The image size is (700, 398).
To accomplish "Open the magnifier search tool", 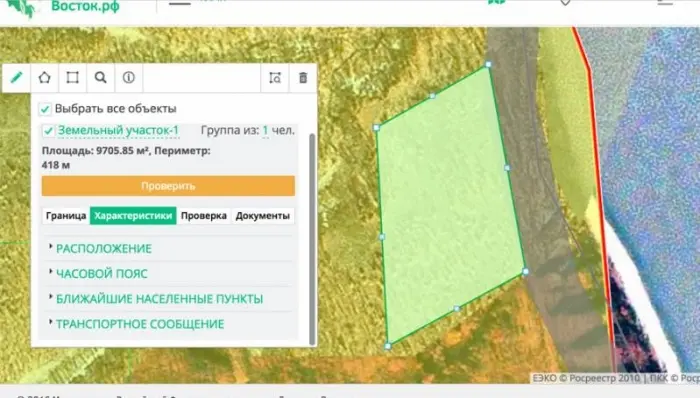I will pos(100,78).
